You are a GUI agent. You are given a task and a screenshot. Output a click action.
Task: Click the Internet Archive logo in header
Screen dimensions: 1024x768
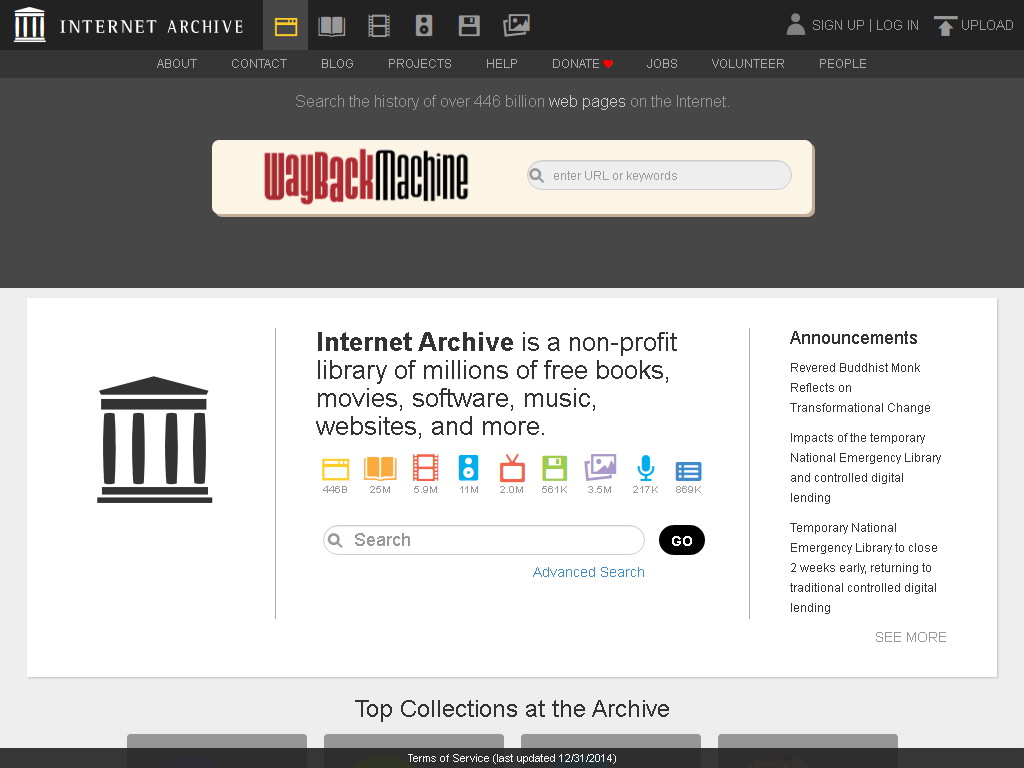[30, 25]
